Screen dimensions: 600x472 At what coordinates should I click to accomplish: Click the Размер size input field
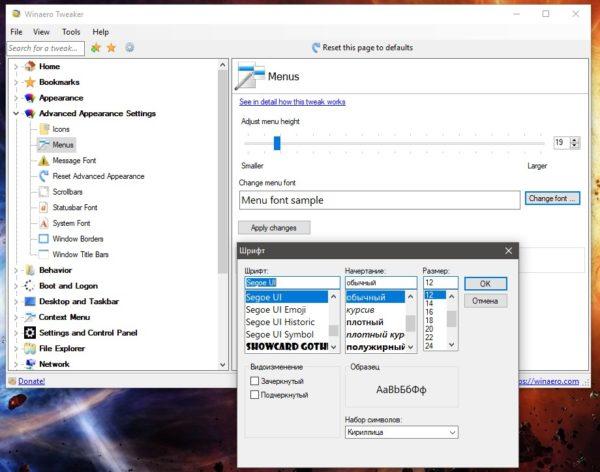(440, 283)
